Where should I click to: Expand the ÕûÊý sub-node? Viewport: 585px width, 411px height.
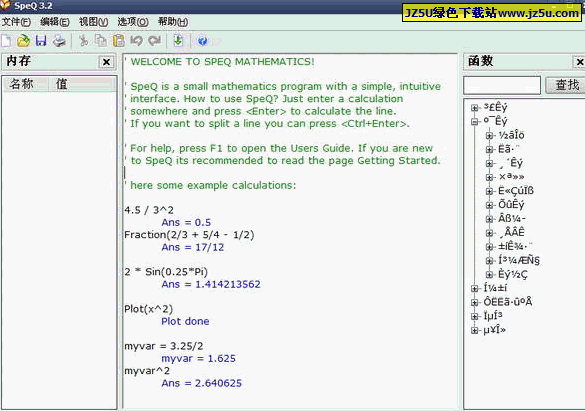(489, 205)
